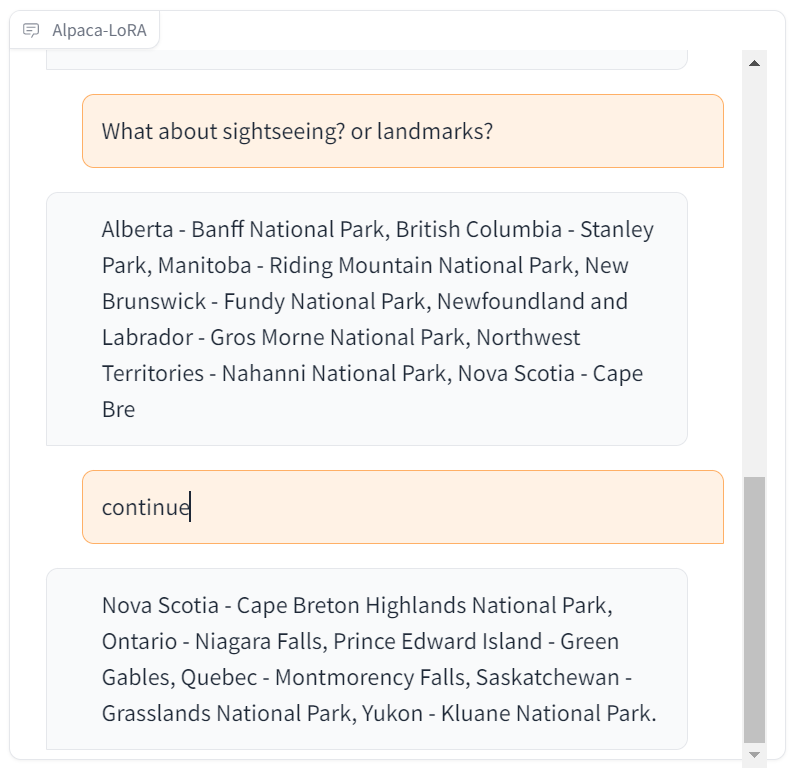Click 'Prince Edward Island' in the last reply

click(437, 641)
